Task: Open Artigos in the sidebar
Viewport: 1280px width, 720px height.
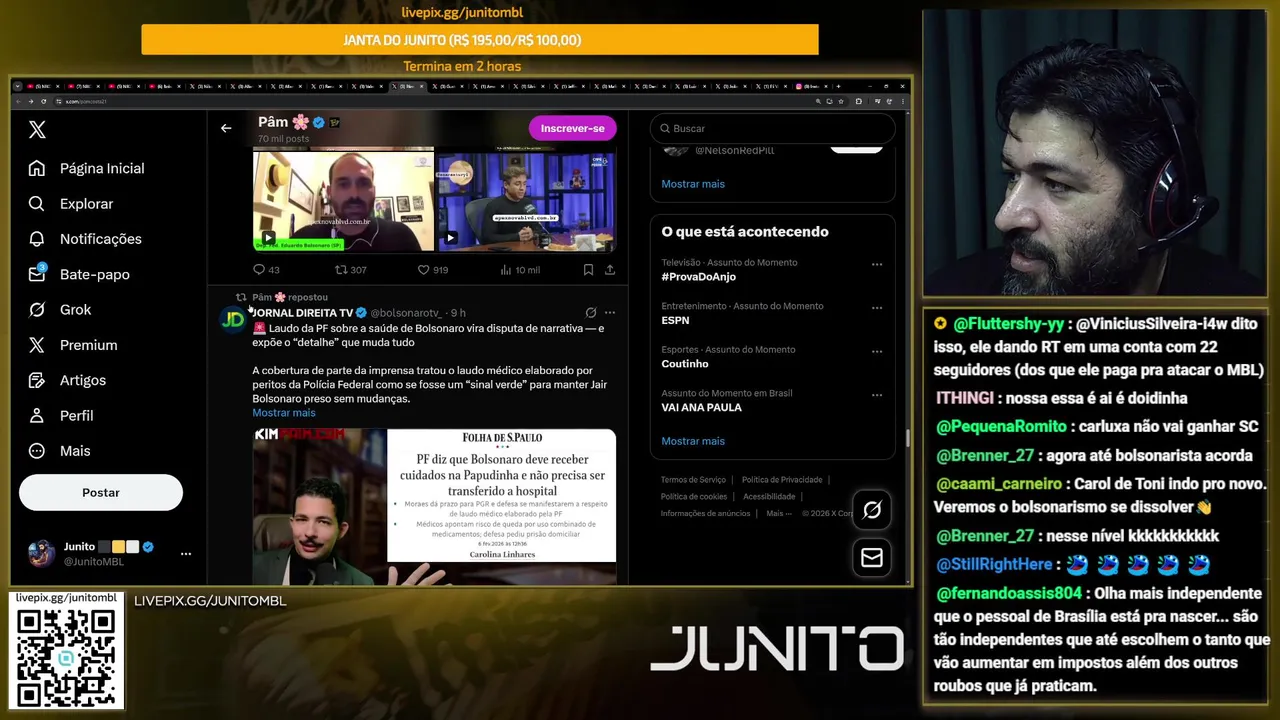Action: (x=66, y=380)
